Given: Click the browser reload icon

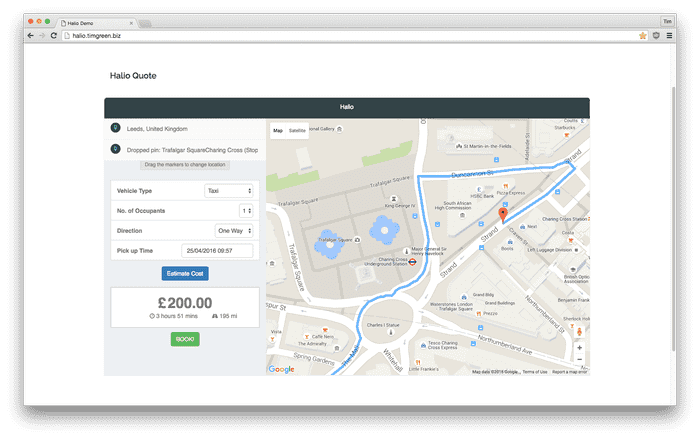Looking at the screenshot, I should [53, 35].
